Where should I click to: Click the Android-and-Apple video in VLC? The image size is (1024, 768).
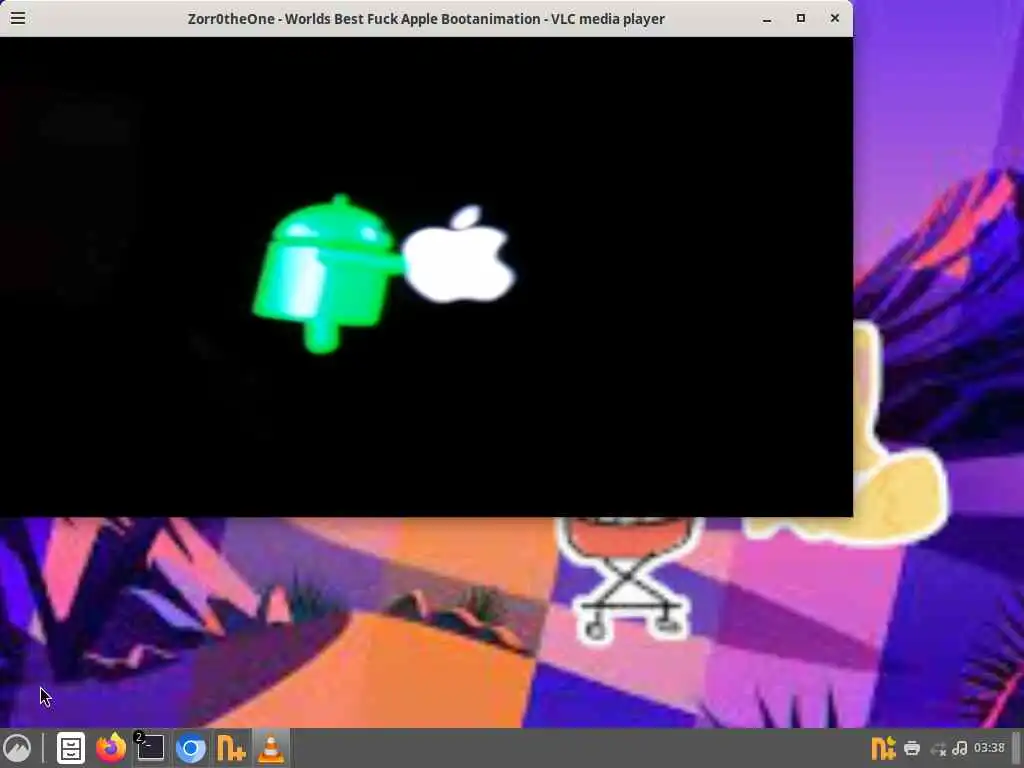pyautogui.click(x=426, y=276)
